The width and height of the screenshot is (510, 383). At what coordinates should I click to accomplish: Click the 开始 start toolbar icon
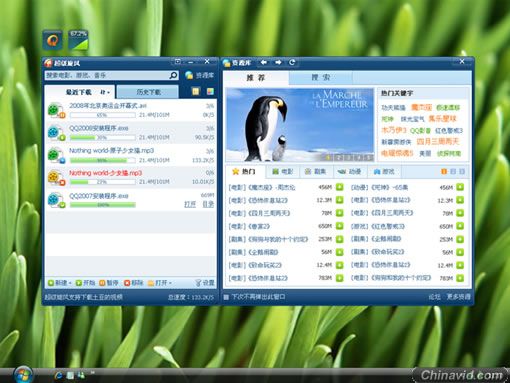click(79, 283)
